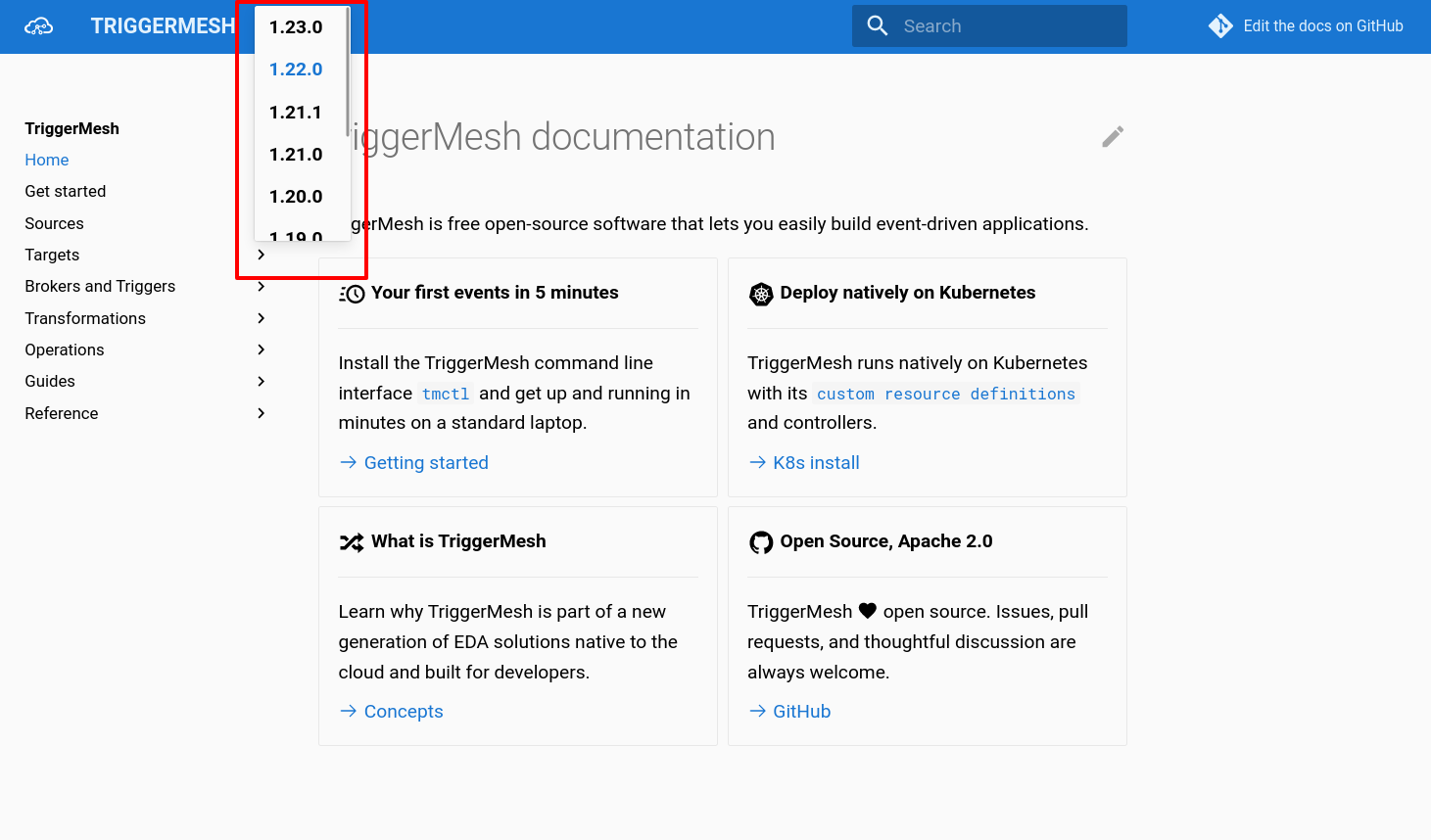Expand the Brokers and Triggers chevron
This screenshot has width=1431, height=840.
tap(261, 286)
